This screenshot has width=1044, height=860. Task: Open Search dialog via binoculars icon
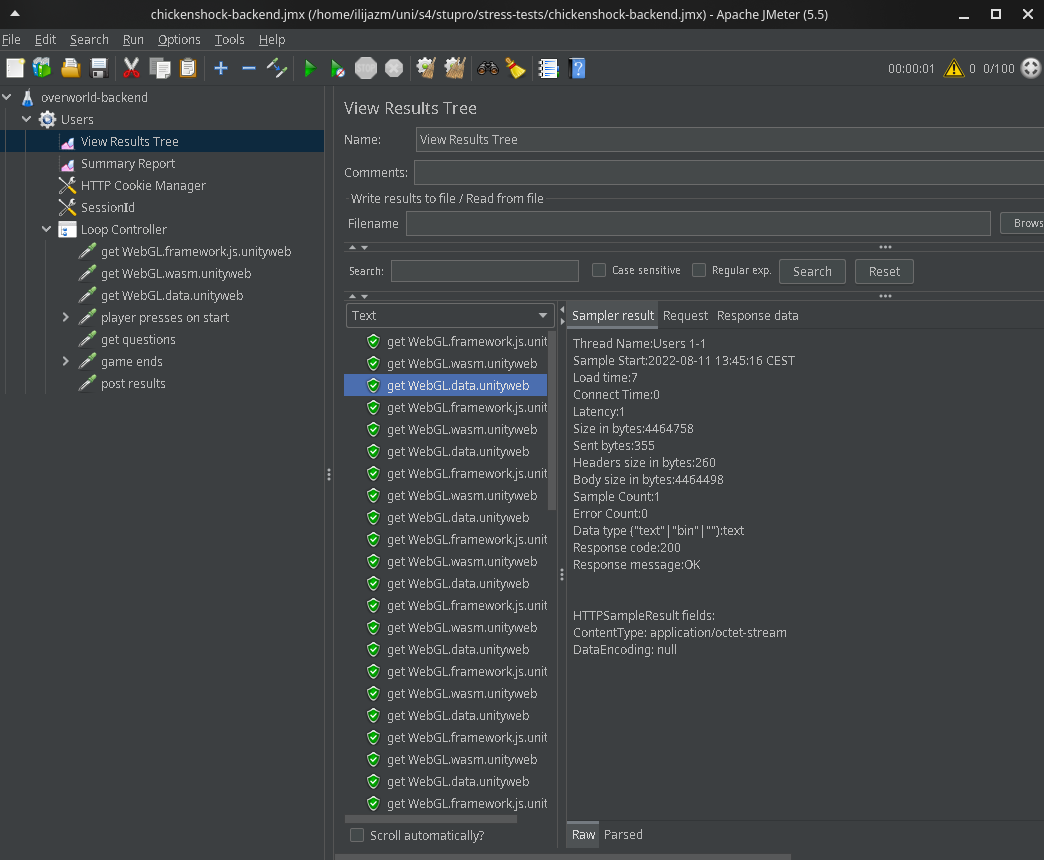tap(487, 68)
